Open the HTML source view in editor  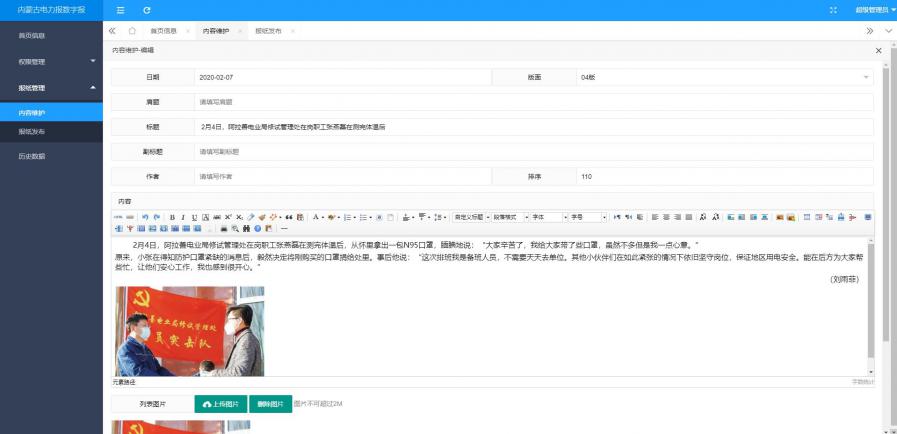coord(118,217)
